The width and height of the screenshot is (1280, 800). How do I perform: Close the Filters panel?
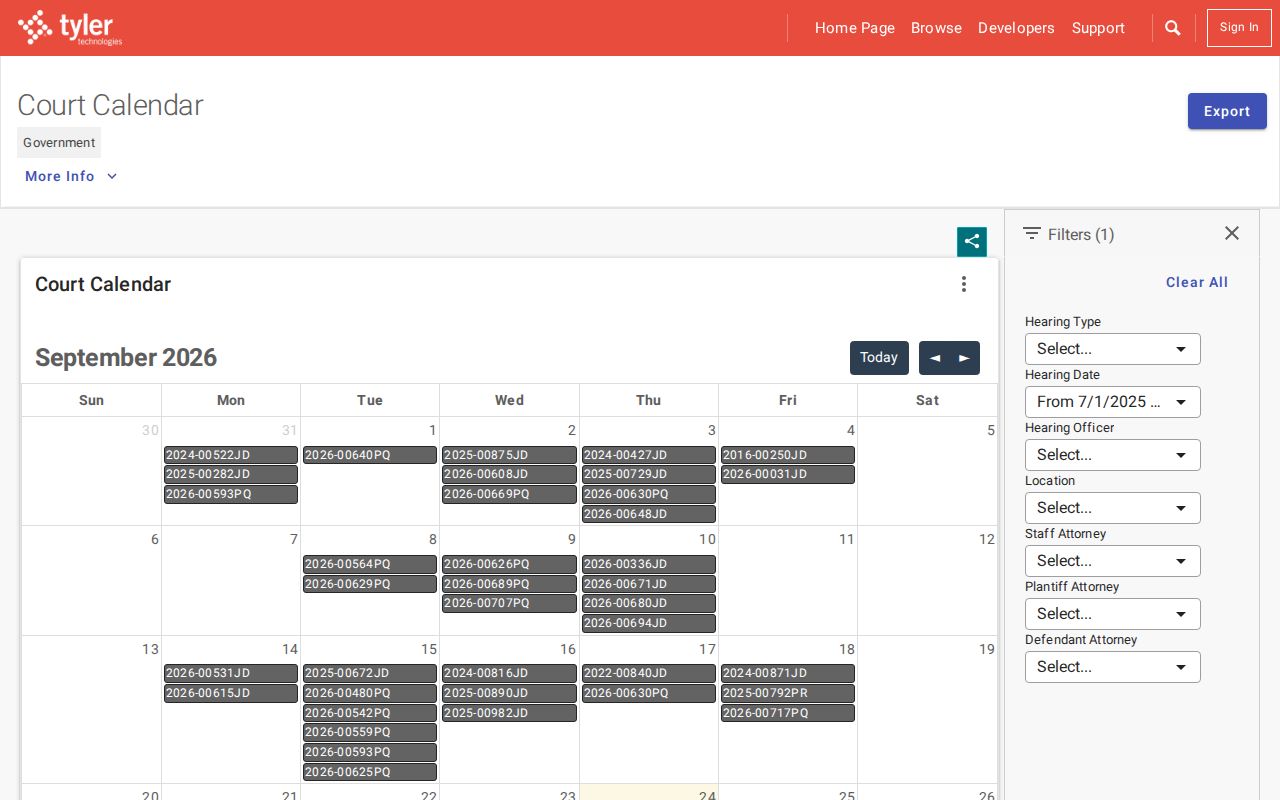point(1232,233)
